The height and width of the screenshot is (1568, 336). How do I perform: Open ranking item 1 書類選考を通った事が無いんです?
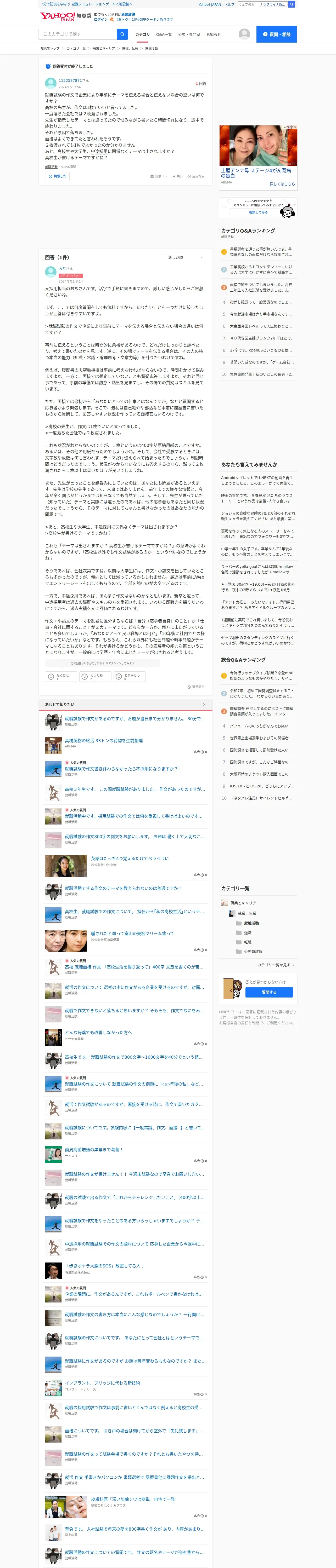point(261,251)
